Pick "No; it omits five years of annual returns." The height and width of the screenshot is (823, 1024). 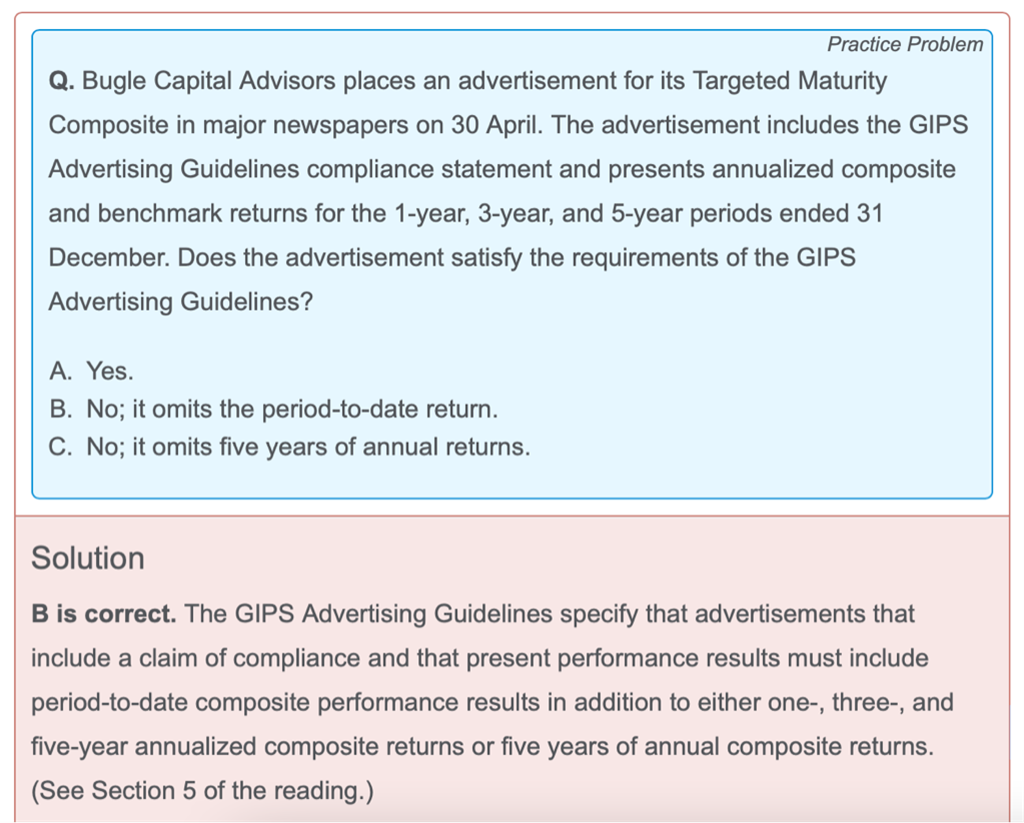pos(308,447)
